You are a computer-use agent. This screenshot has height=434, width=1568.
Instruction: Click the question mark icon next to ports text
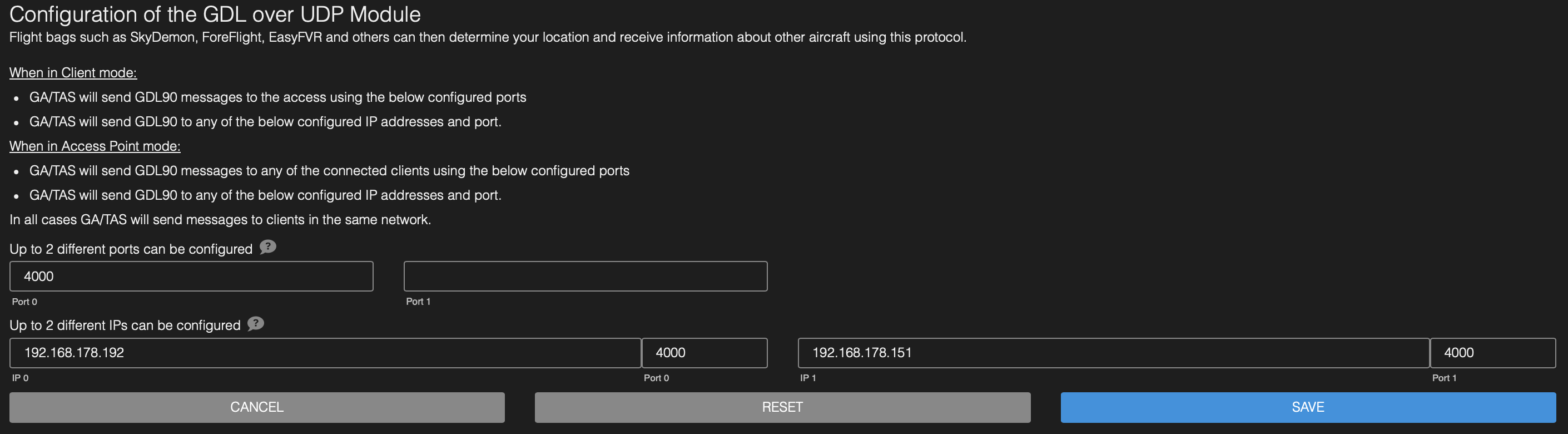(267, 247)
